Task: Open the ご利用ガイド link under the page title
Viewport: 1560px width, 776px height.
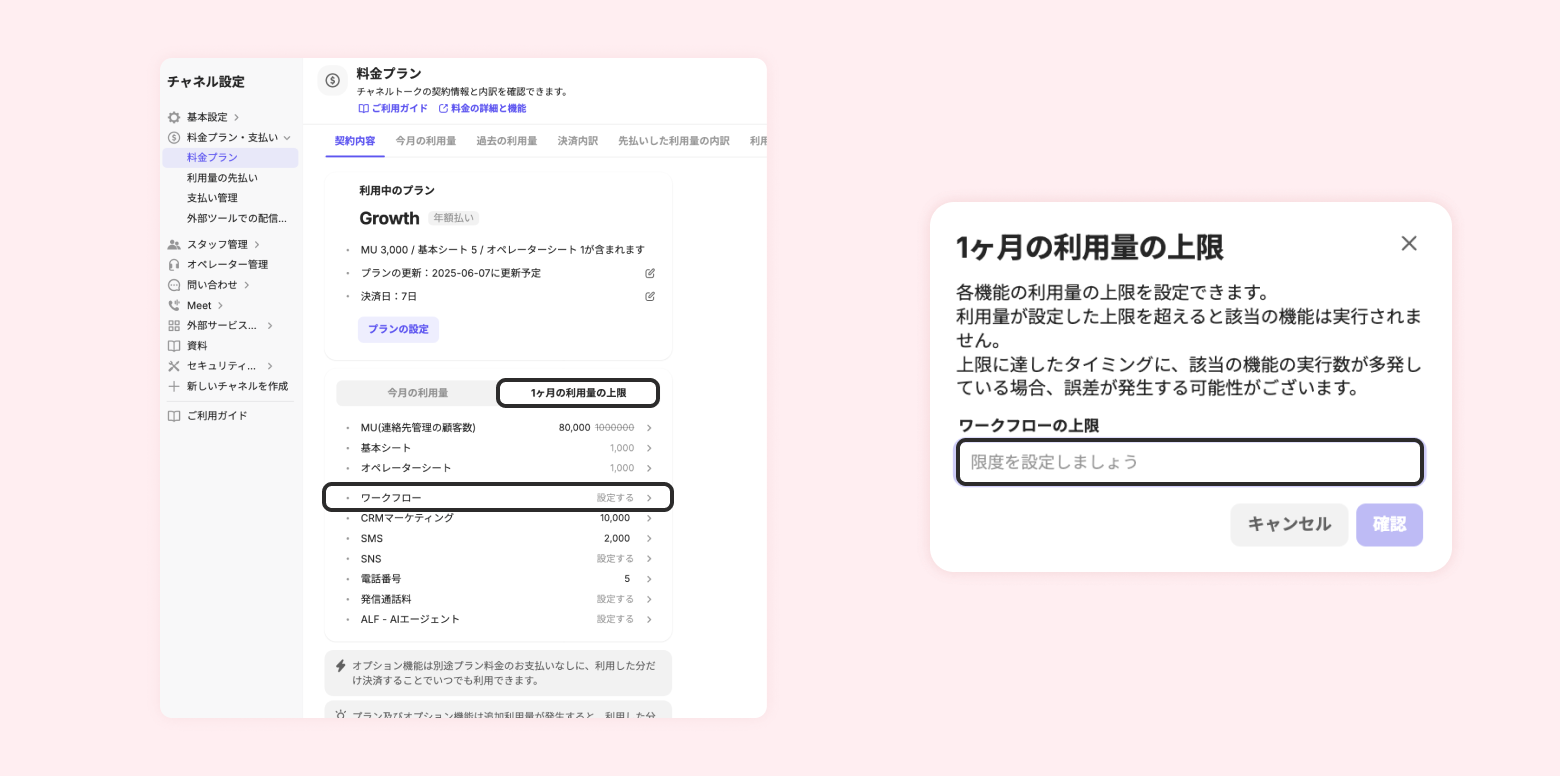Action: pyautogui.click(x=393, y=108)
